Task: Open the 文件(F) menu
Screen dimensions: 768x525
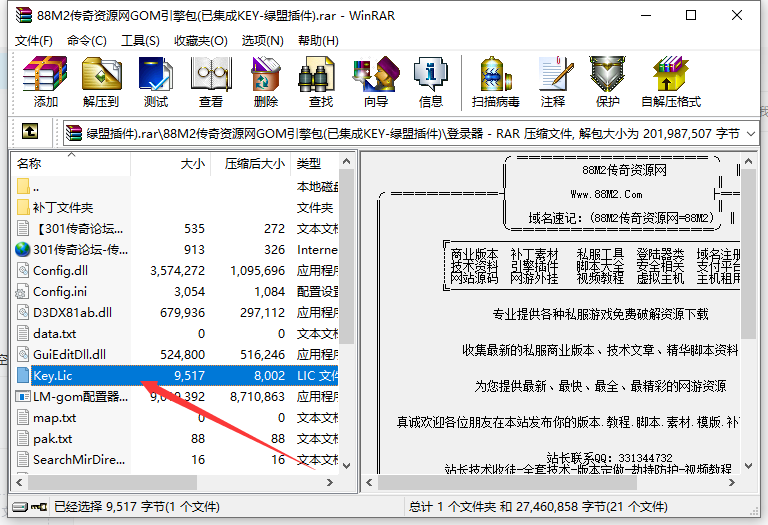Action: coord(34,41)
